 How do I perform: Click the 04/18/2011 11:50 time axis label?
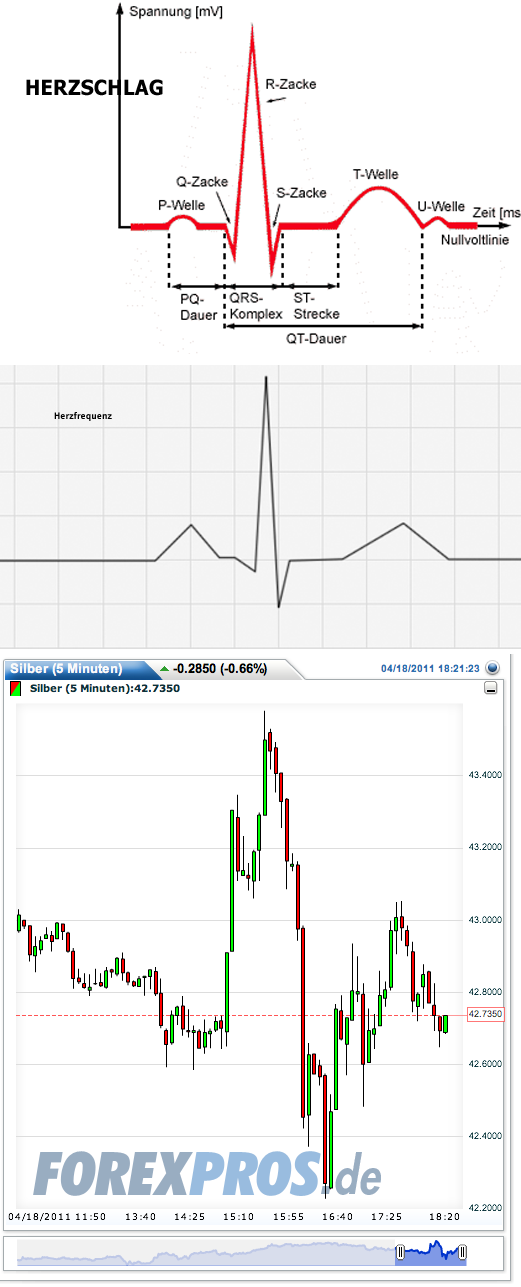click(56, 1217)
